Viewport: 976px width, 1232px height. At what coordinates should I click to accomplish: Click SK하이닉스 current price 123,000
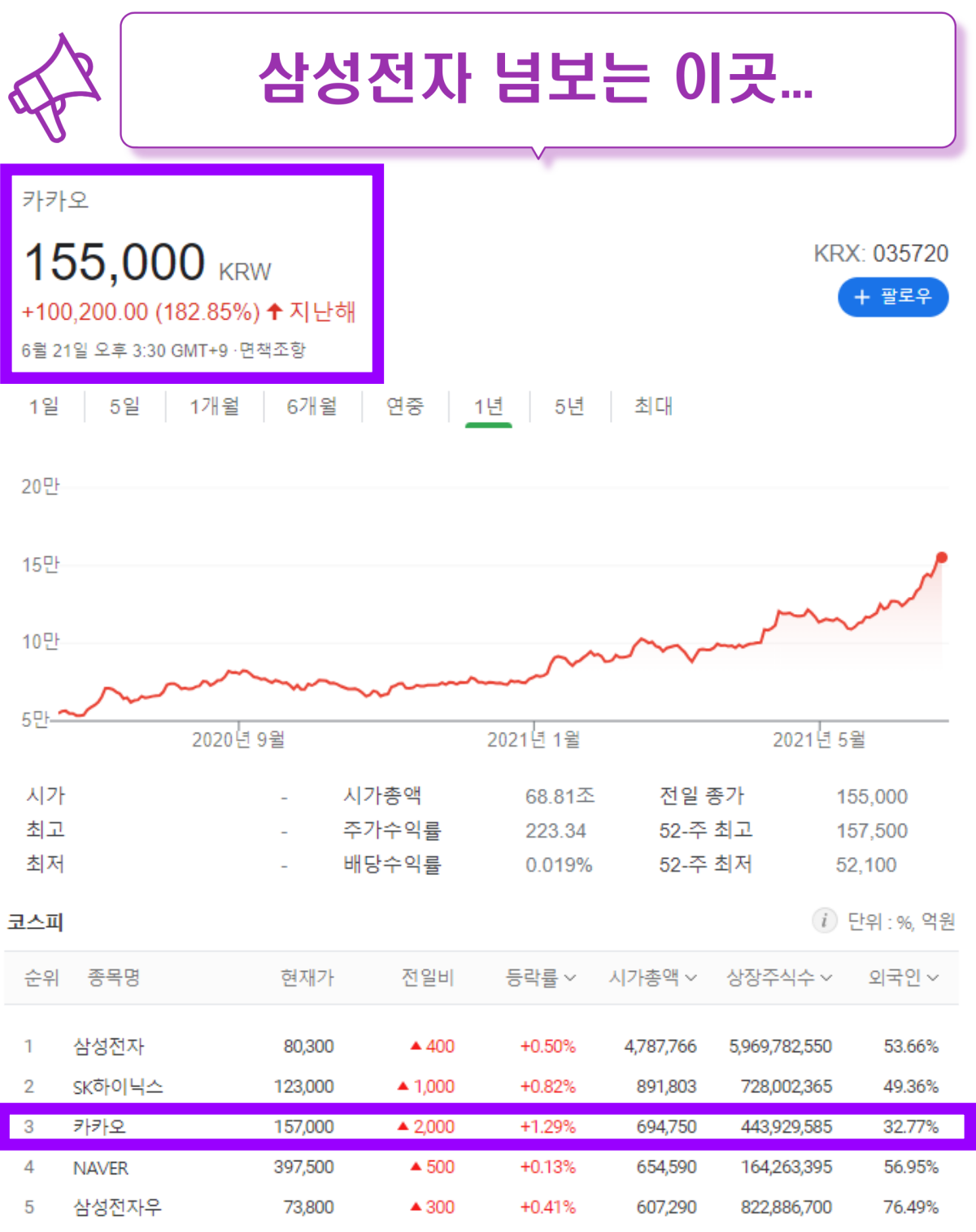[304, 1086]
